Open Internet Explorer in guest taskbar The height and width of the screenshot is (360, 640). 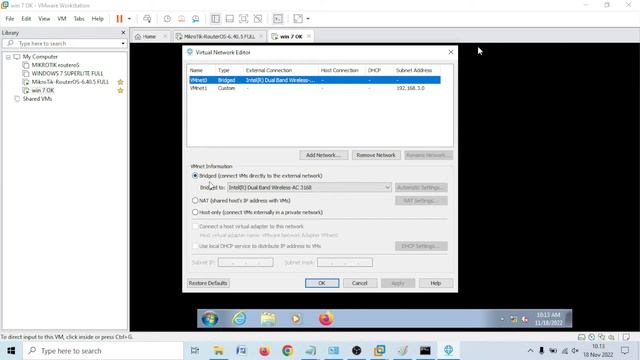point(239,319)
